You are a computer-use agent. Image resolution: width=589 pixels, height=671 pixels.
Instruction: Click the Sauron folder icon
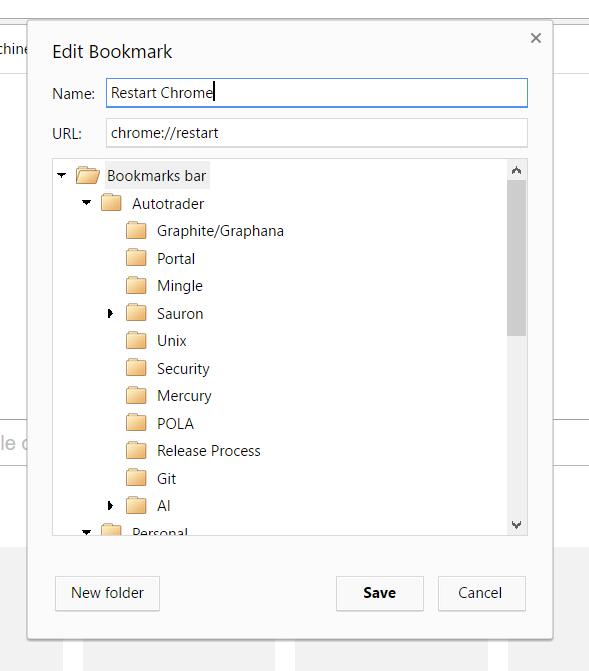pyautogui.click(x=137, y=313)
